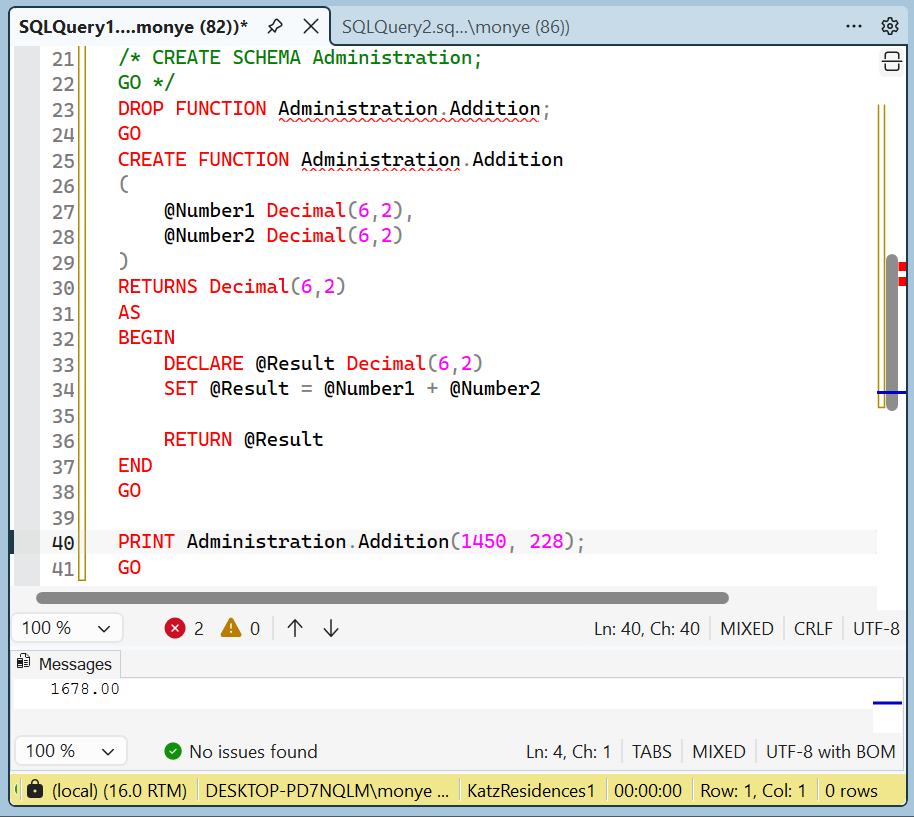
Task: Toggle the editor split window icon
Action: (891, 61)
